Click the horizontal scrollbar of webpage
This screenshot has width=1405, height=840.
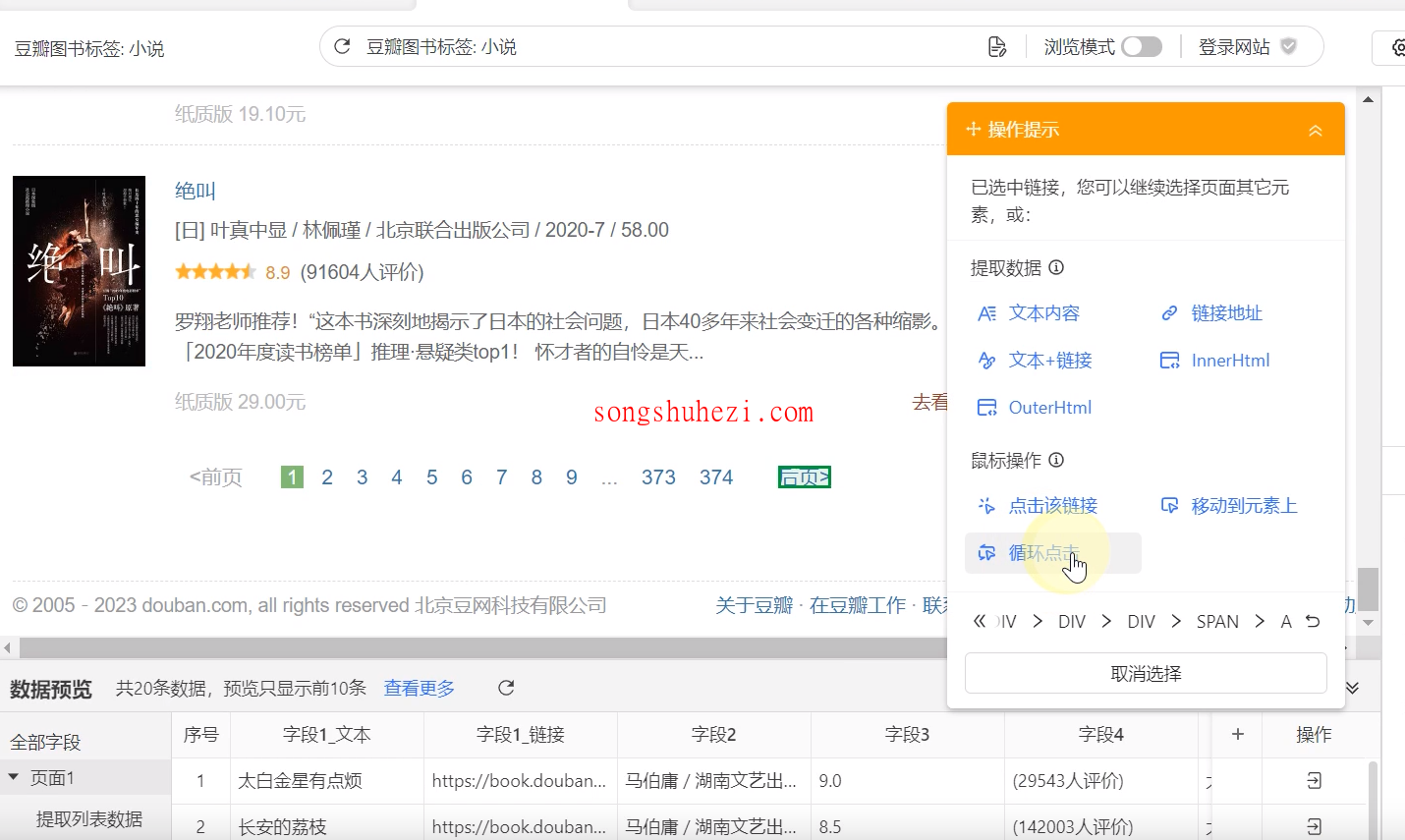(x=481, y=647)
